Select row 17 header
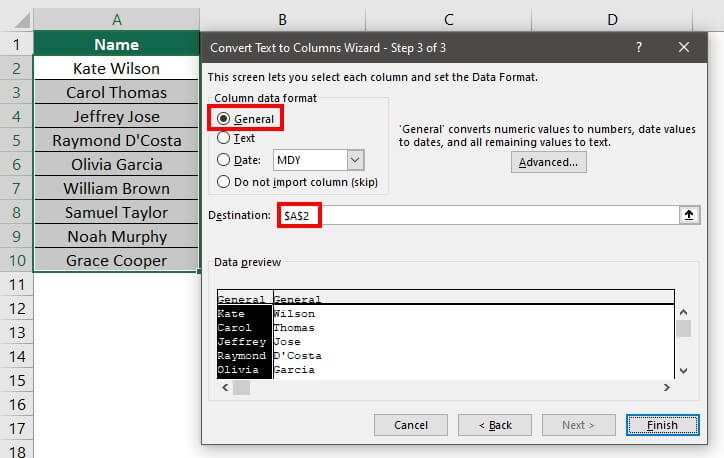Viewport: 724px width, 458px height. point(17,428)
